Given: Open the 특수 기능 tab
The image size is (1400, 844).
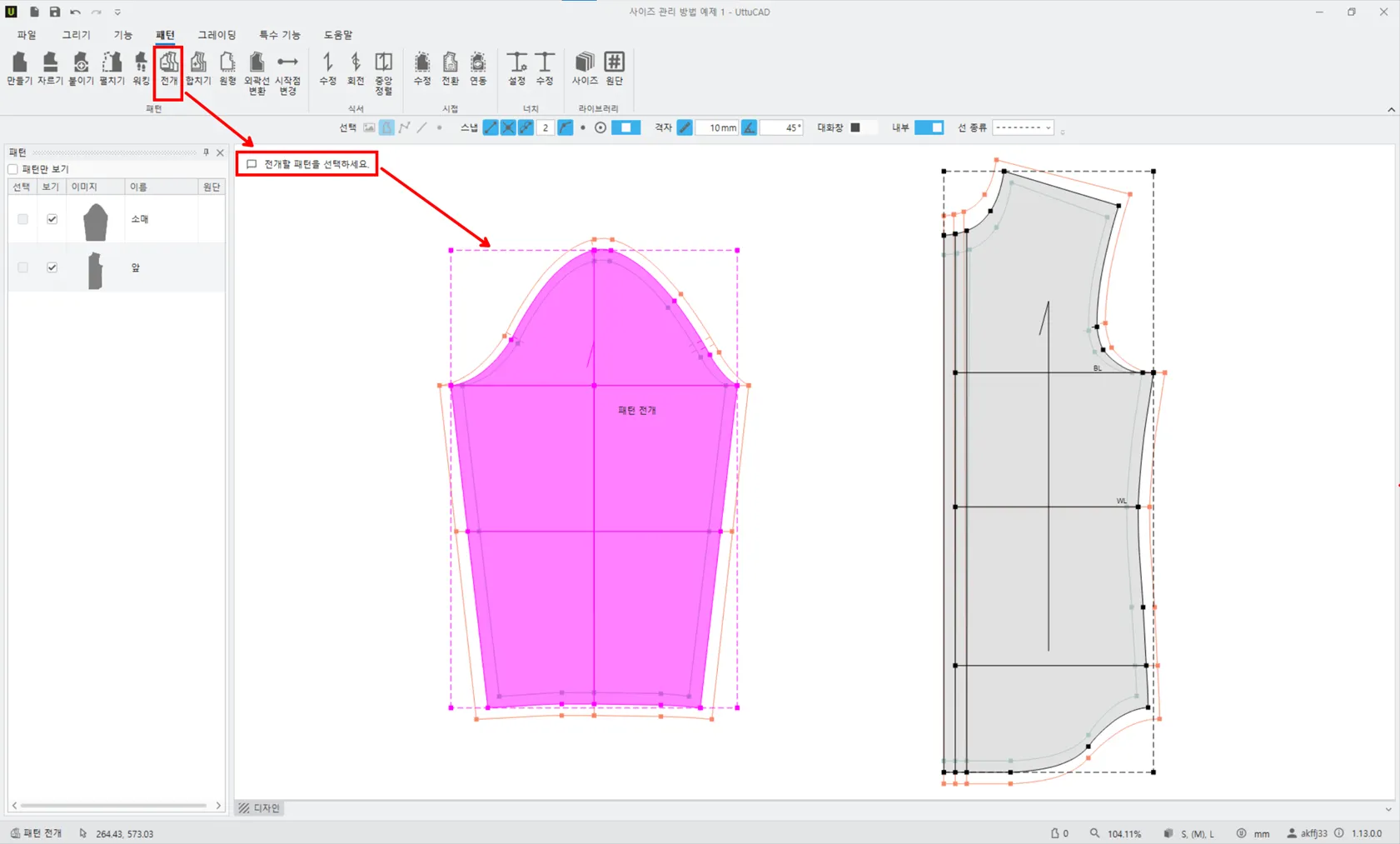Looking at the screenshot, I should [279, 35].
